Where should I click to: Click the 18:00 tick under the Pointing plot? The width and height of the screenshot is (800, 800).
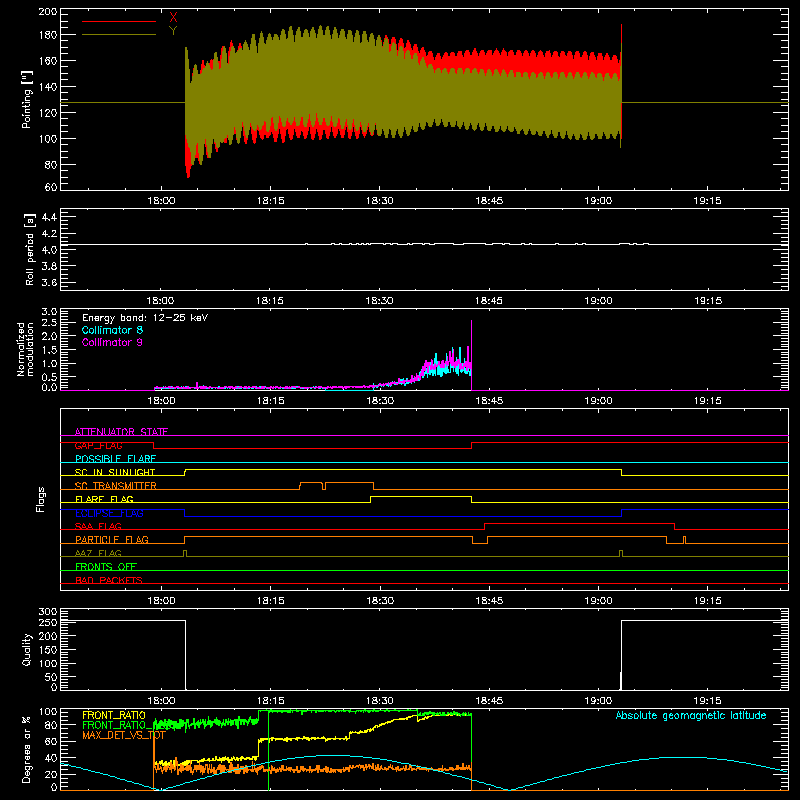click(x=161, y=201)
